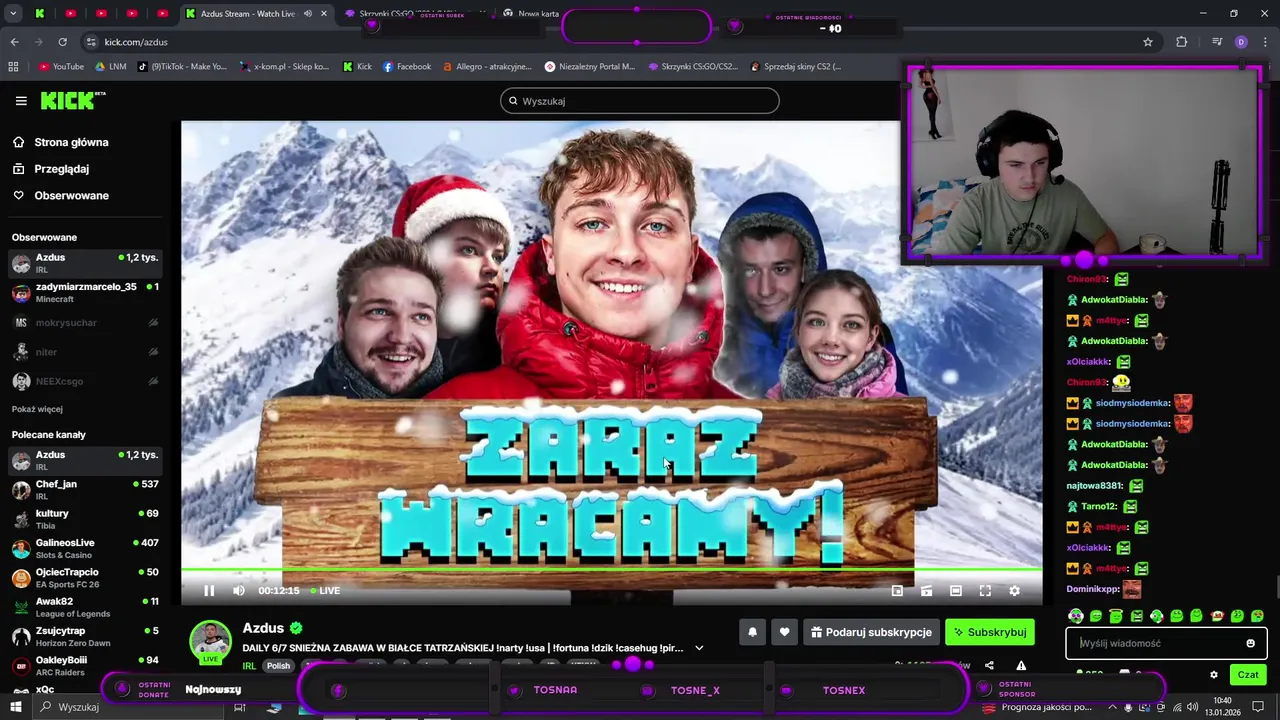The width and height of the screenshot is (1280, 720).
Task: Open recommended channel Awak82
Action: 85,607
